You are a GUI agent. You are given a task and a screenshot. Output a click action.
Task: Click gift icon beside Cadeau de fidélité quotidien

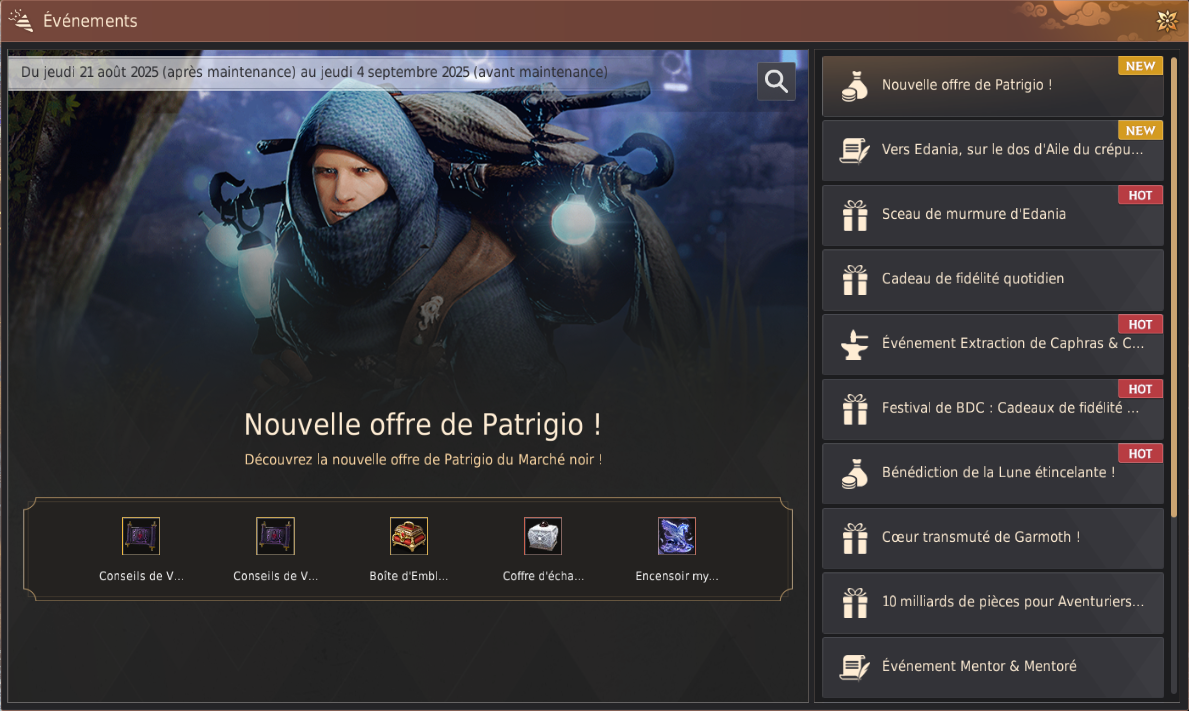855,280
